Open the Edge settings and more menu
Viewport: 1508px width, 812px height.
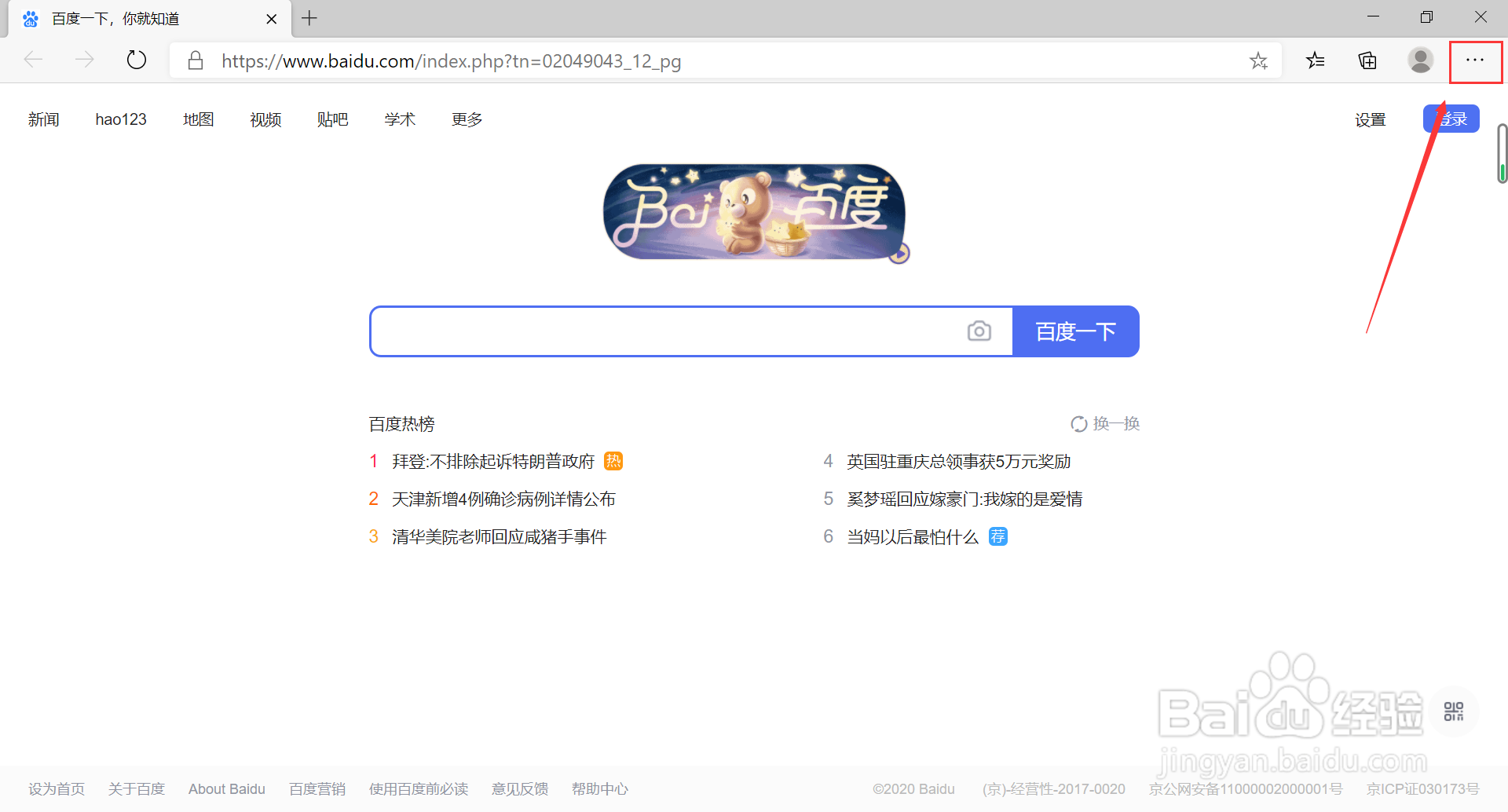(x=1475, y=60)
